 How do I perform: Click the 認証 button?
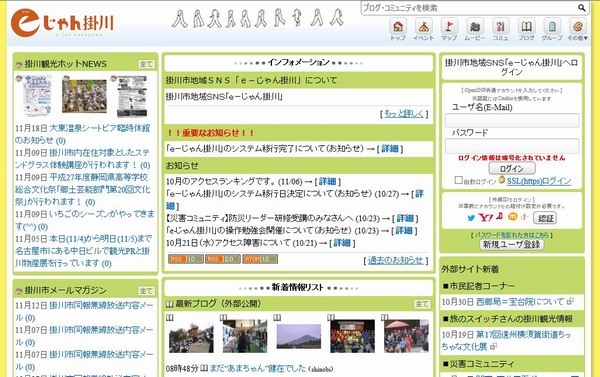[545, 218]
